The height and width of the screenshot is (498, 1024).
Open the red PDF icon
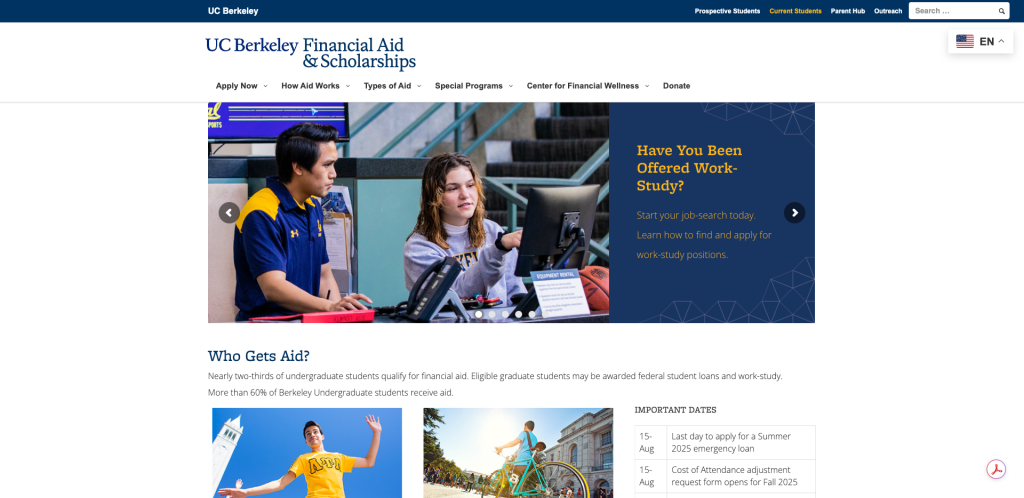click(996, 470)
